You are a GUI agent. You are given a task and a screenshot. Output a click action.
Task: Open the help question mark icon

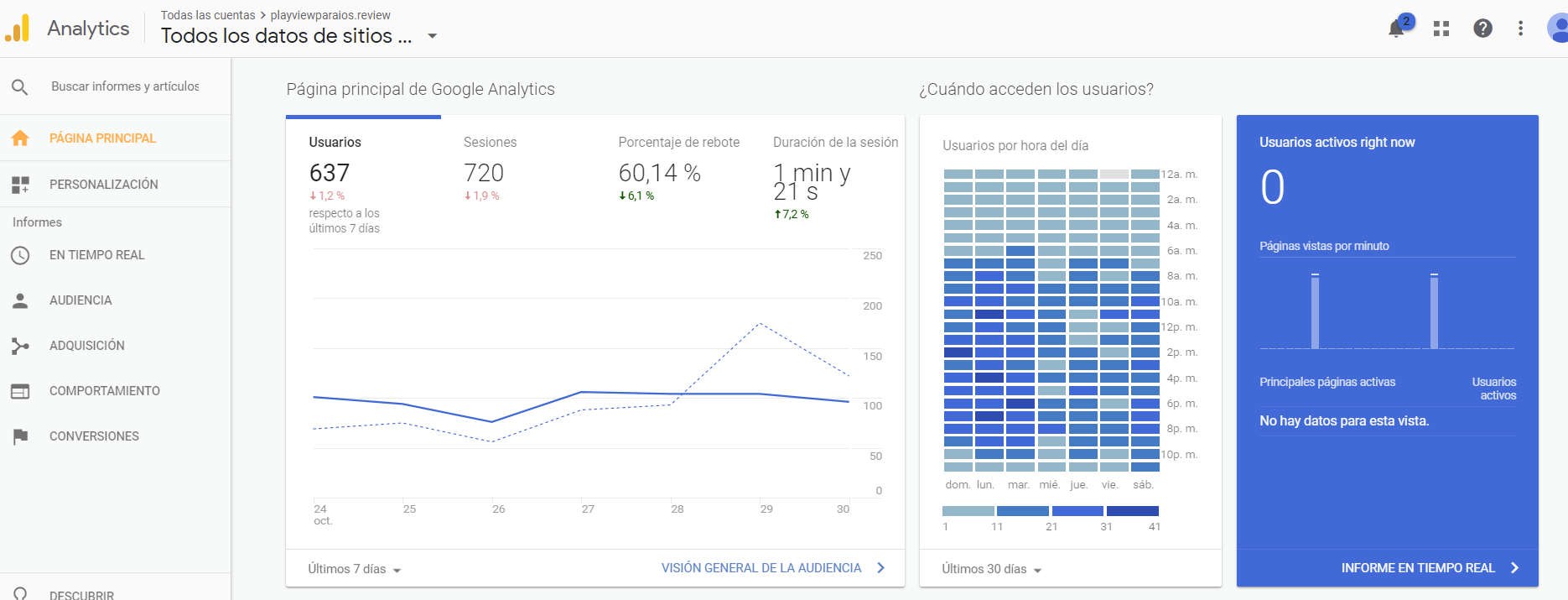point(1482,29)
